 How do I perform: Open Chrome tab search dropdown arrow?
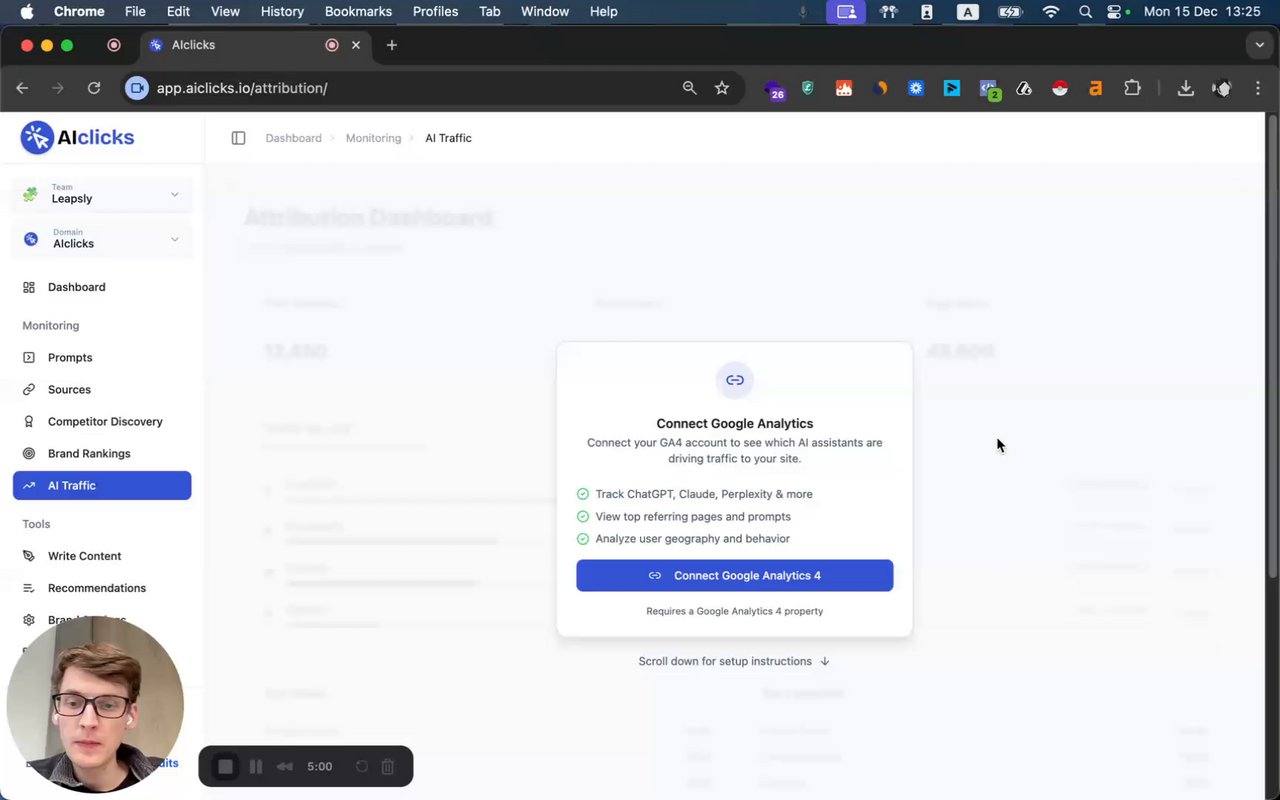click(1259, 45)
